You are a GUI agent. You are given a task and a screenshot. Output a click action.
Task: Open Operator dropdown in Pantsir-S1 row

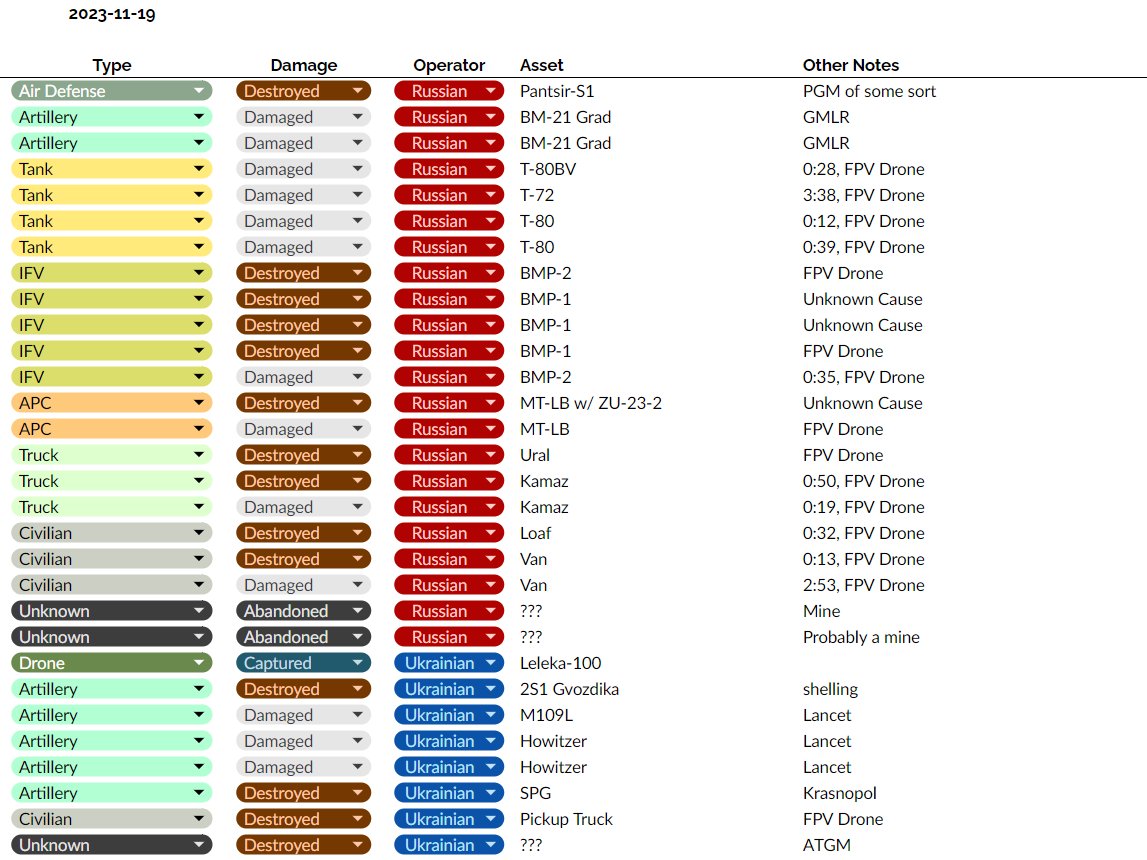(449, 91)
